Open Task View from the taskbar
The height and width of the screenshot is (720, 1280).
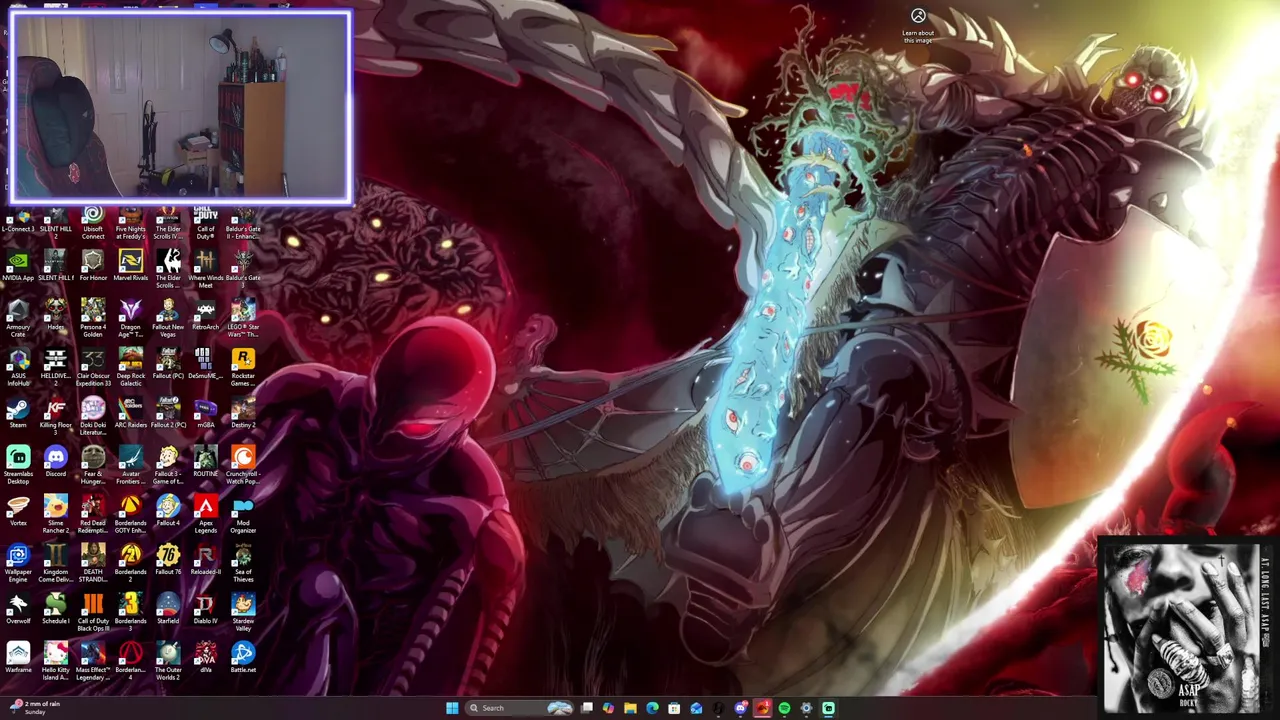point(587,708)
